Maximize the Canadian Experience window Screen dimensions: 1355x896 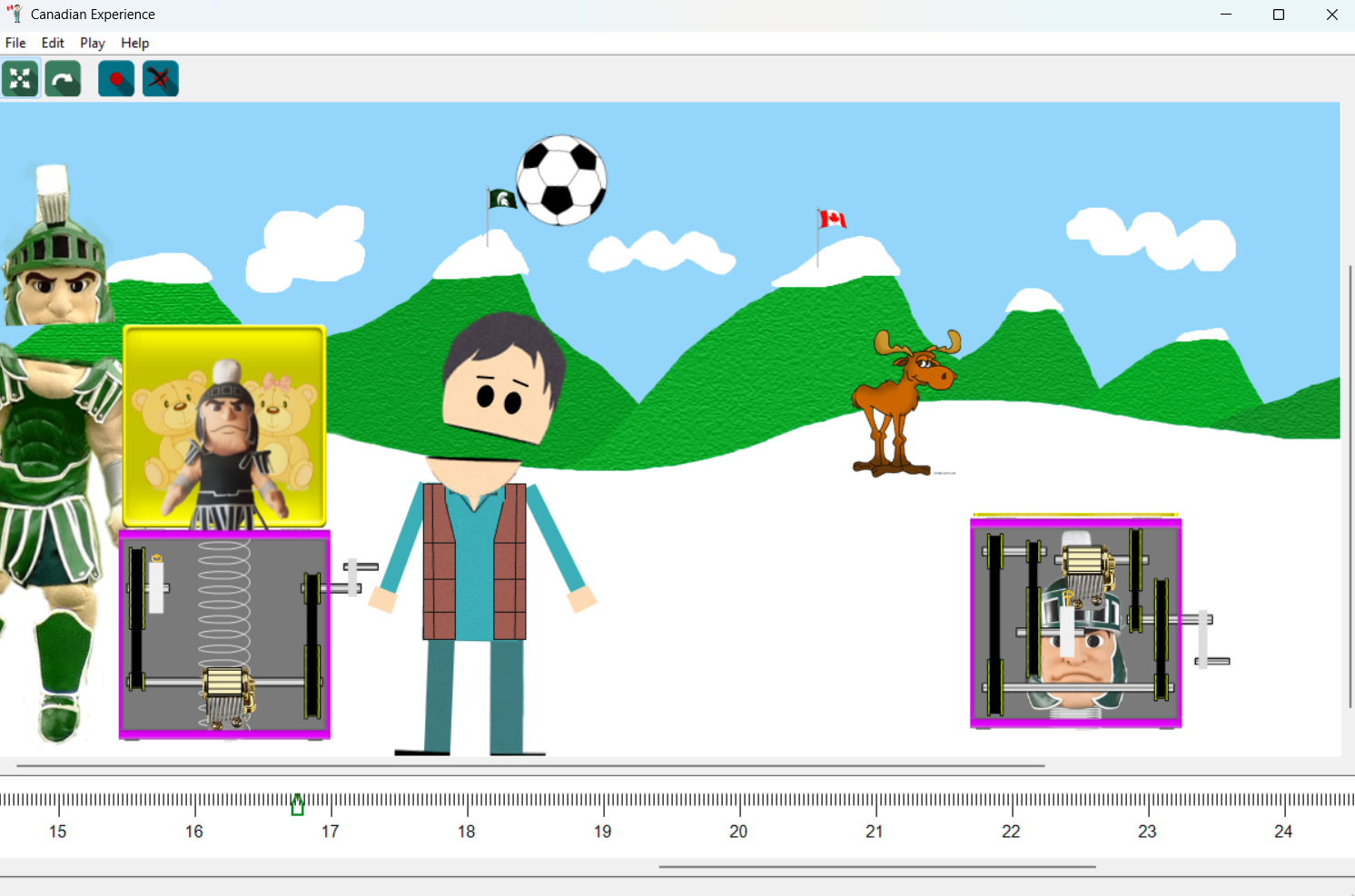coord(1279,15)
